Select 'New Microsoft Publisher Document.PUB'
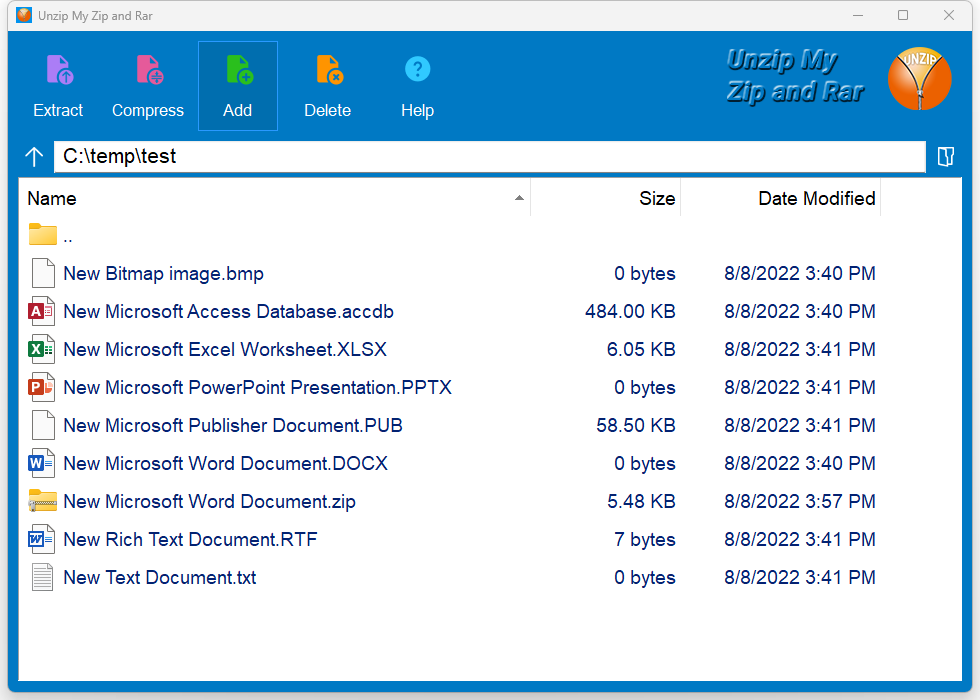The height and width of the screenshot is (700, 980). pyautogui.click(x=233, y=426)
